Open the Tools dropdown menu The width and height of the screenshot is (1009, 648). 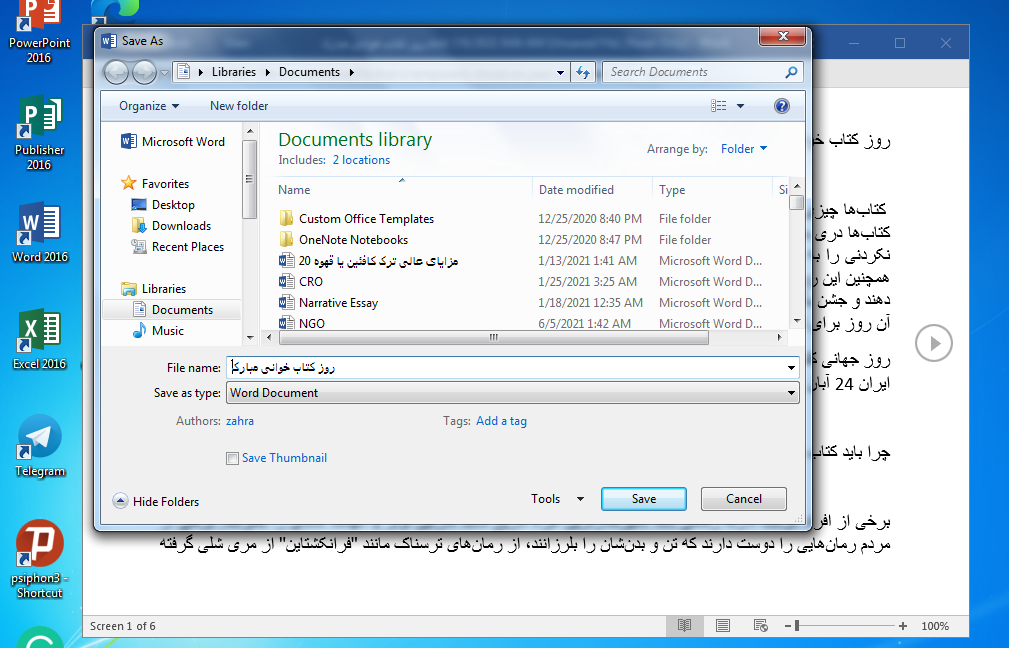[x=557, y=499]
